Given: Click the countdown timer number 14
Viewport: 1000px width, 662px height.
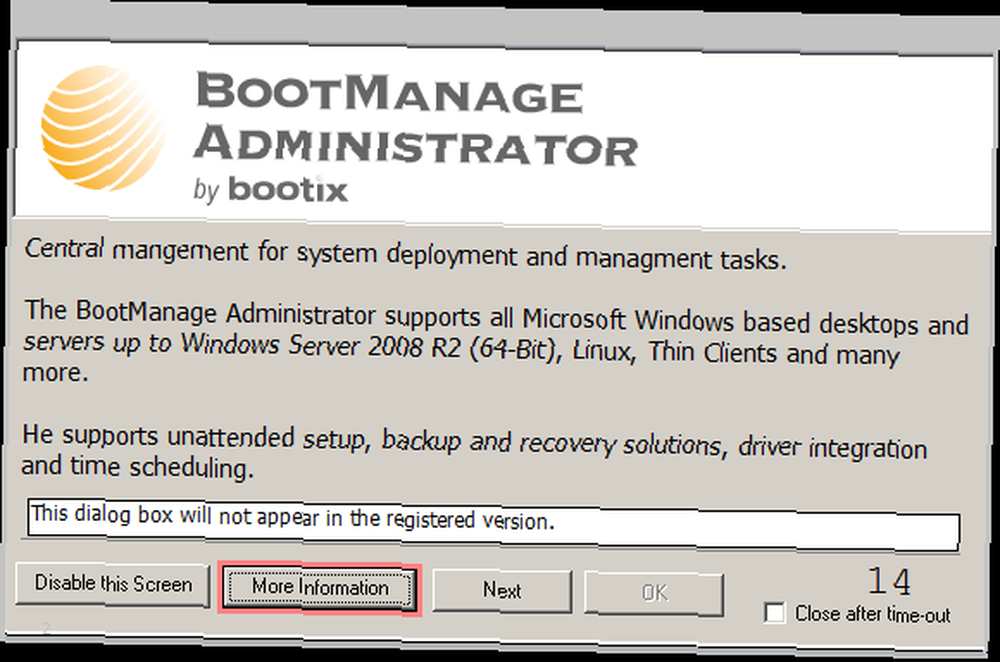Looking at the screenshot, I should [x=889, y=581].
